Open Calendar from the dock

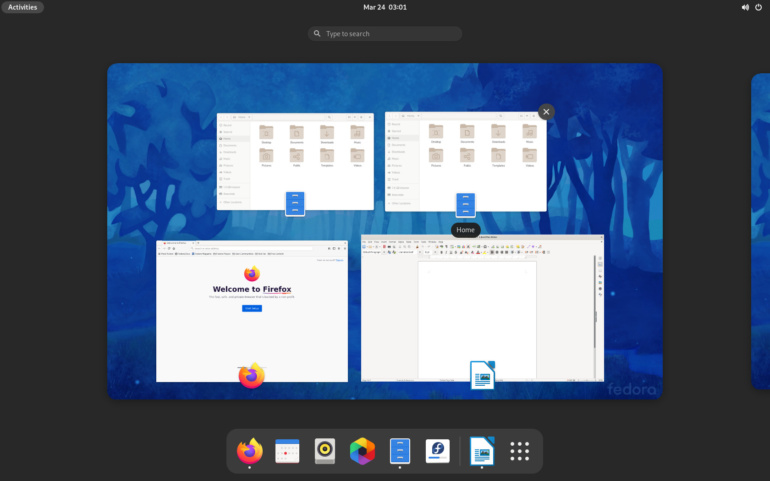tap(287, 451)
